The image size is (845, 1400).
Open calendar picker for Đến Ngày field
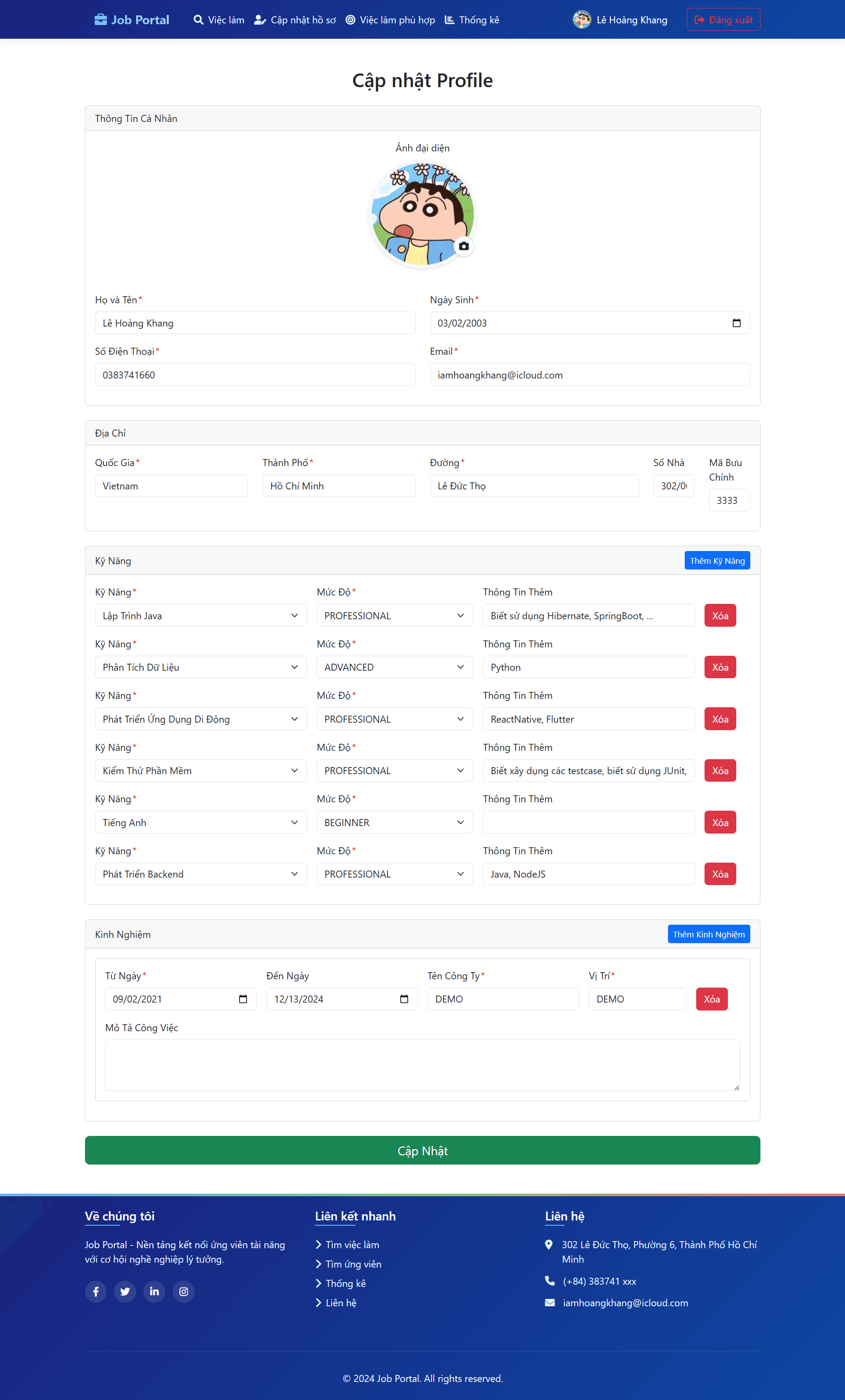click(x=404, y=999)
